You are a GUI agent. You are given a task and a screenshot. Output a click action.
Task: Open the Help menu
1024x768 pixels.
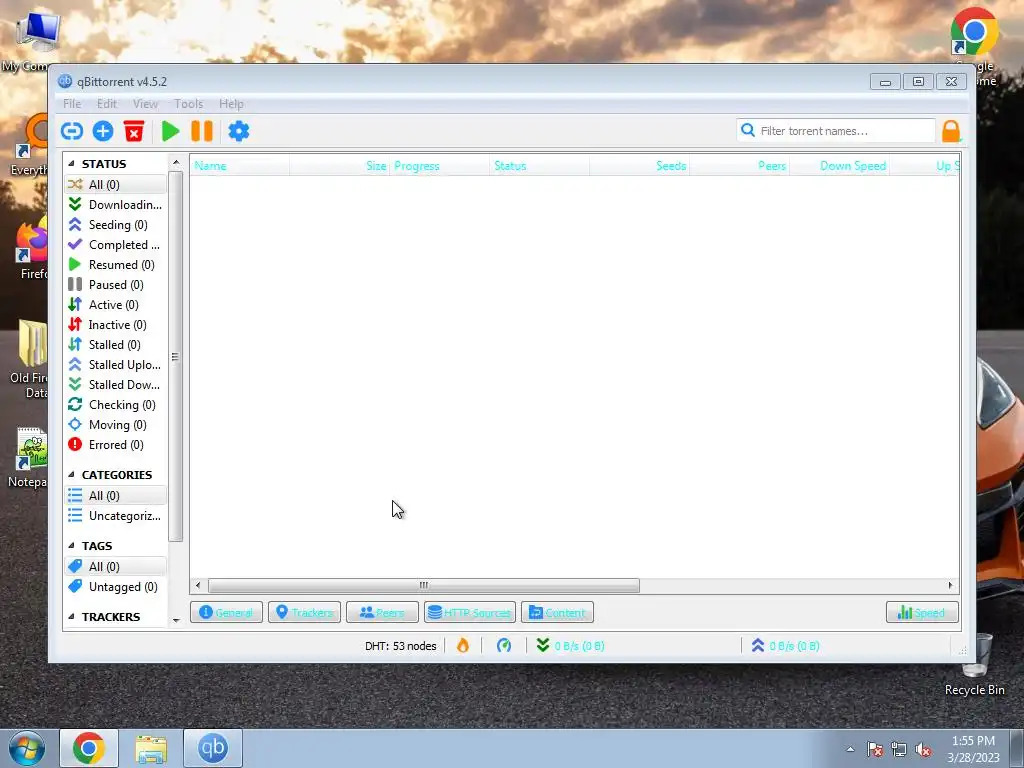(231, 104)
